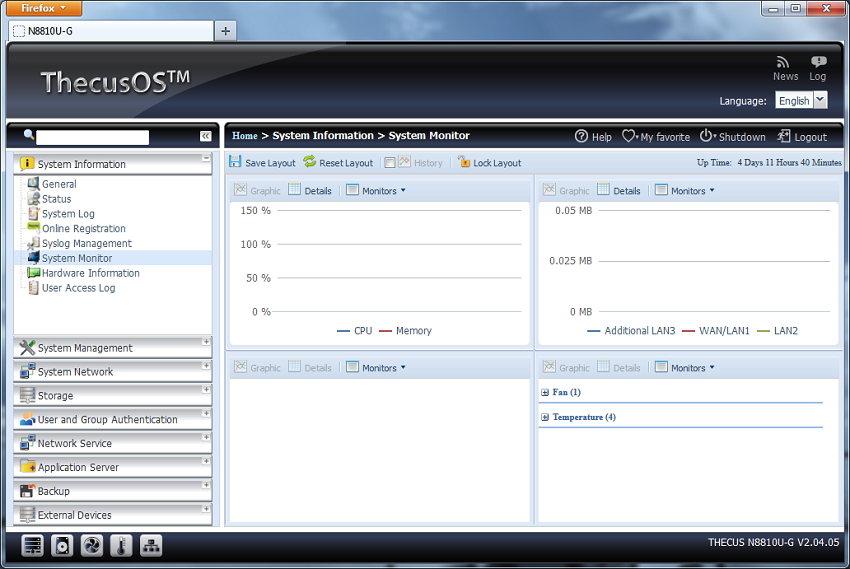This screenshot has width=850, height=569.
Task: Open System Log in the sidebar
Action: pyautogui.click(x=68, y=214)
